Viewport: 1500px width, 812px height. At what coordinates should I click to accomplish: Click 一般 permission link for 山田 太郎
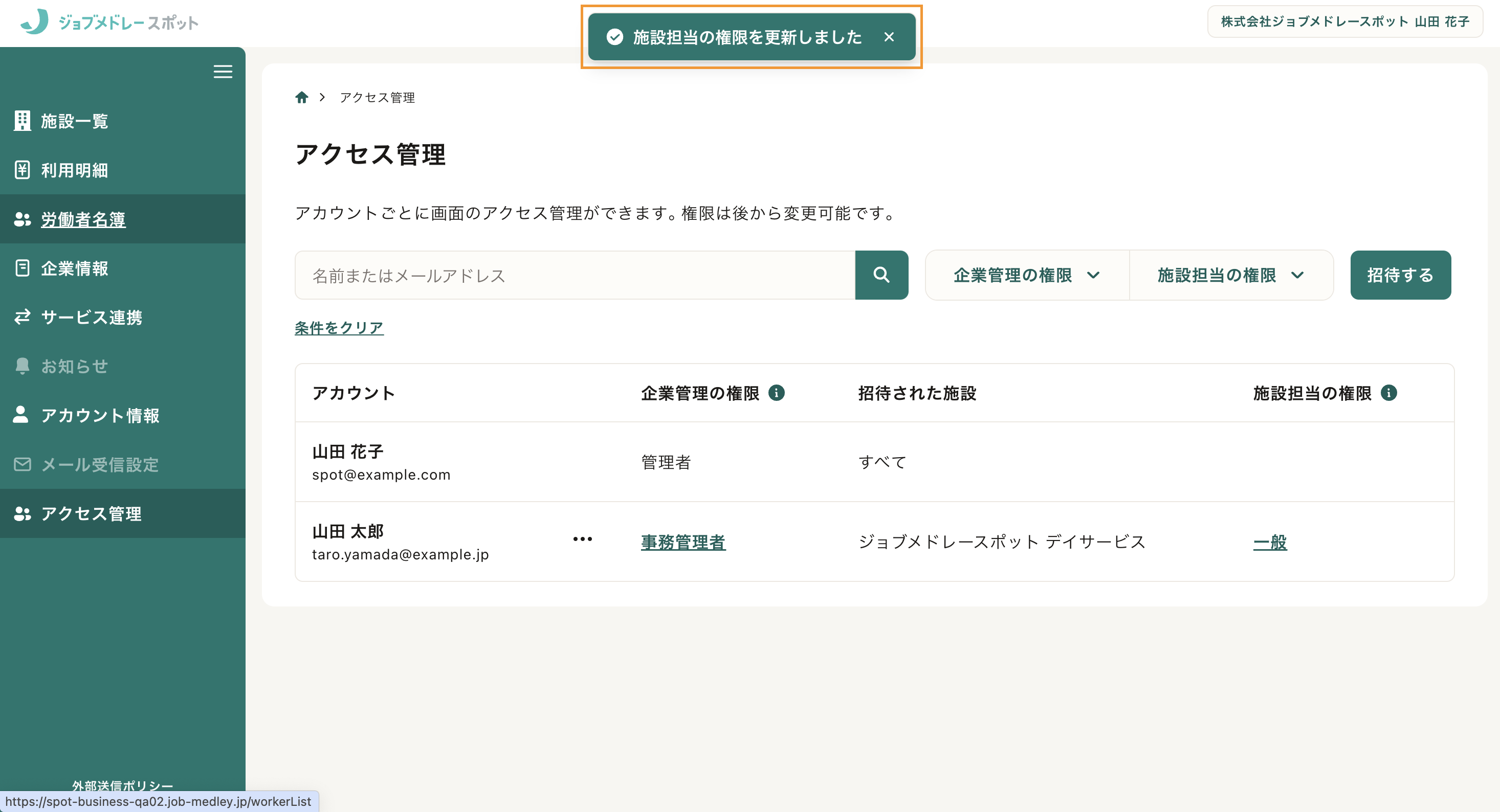tap(1270, 543)
